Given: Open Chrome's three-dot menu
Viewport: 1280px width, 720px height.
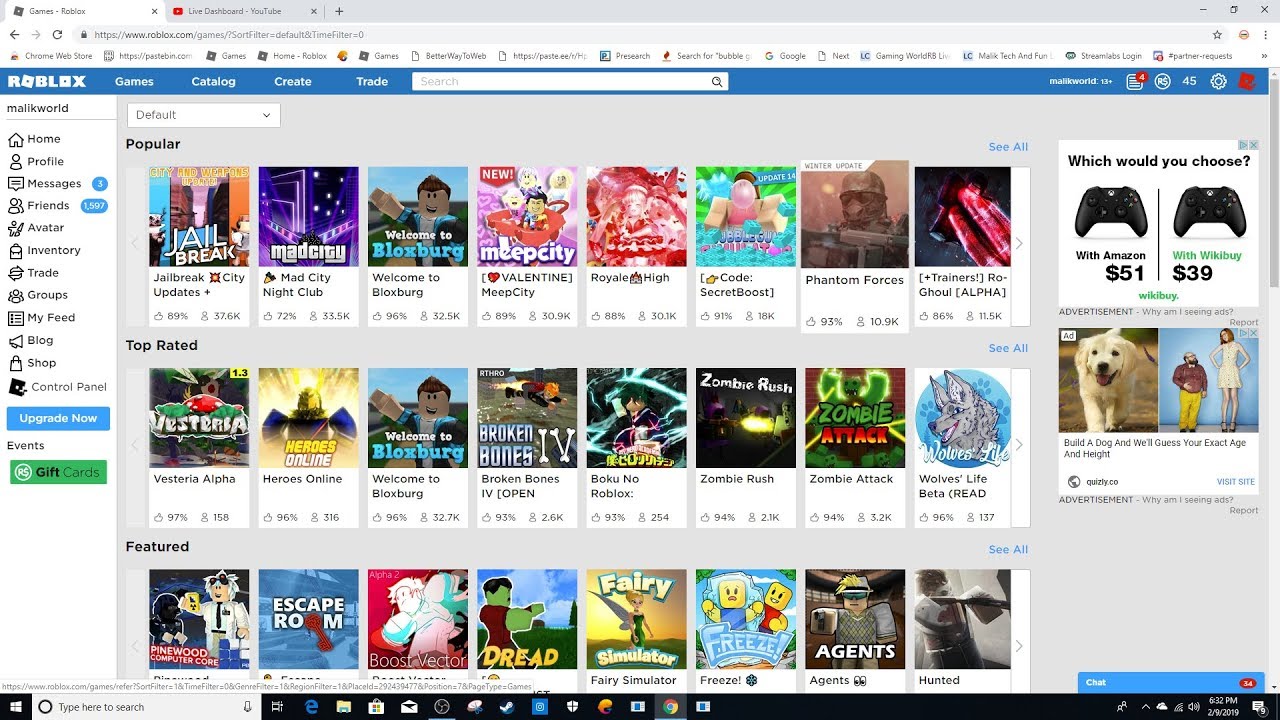Looking at the screenshot, I should (x=1266, y=34).
